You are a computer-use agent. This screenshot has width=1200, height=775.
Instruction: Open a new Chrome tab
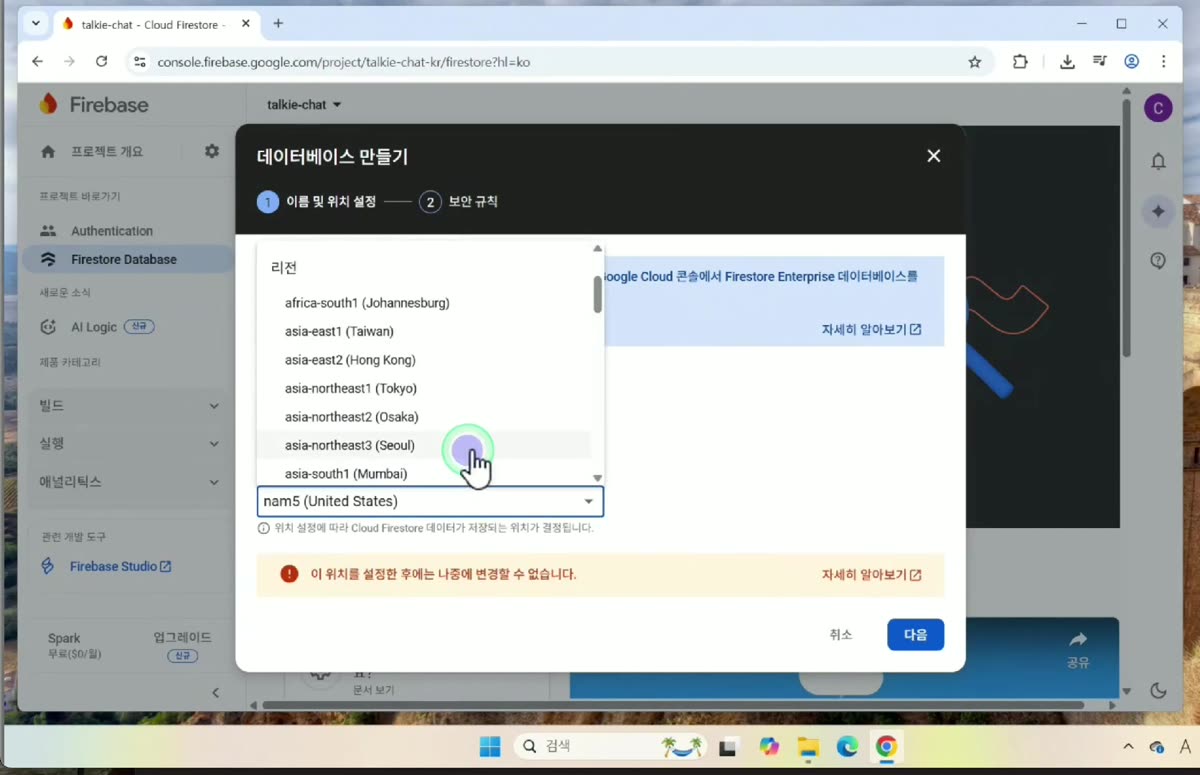[x=278, y=23]
